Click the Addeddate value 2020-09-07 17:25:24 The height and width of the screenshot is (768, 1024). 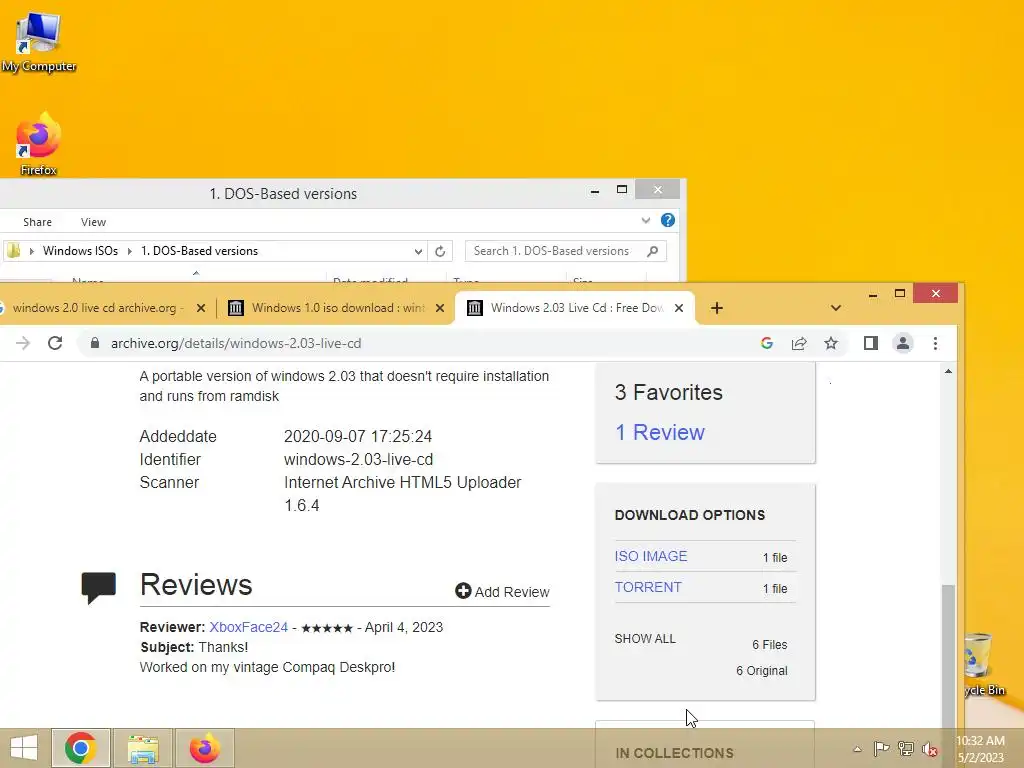click(358, 436)
